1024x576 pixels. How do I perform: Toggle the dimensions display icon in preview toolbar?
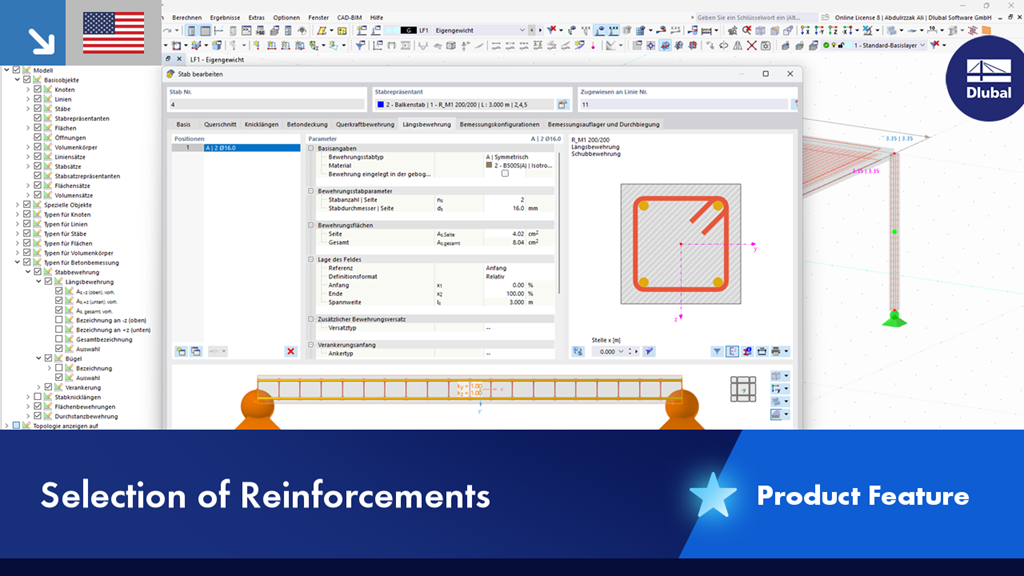tap(732, 351)
